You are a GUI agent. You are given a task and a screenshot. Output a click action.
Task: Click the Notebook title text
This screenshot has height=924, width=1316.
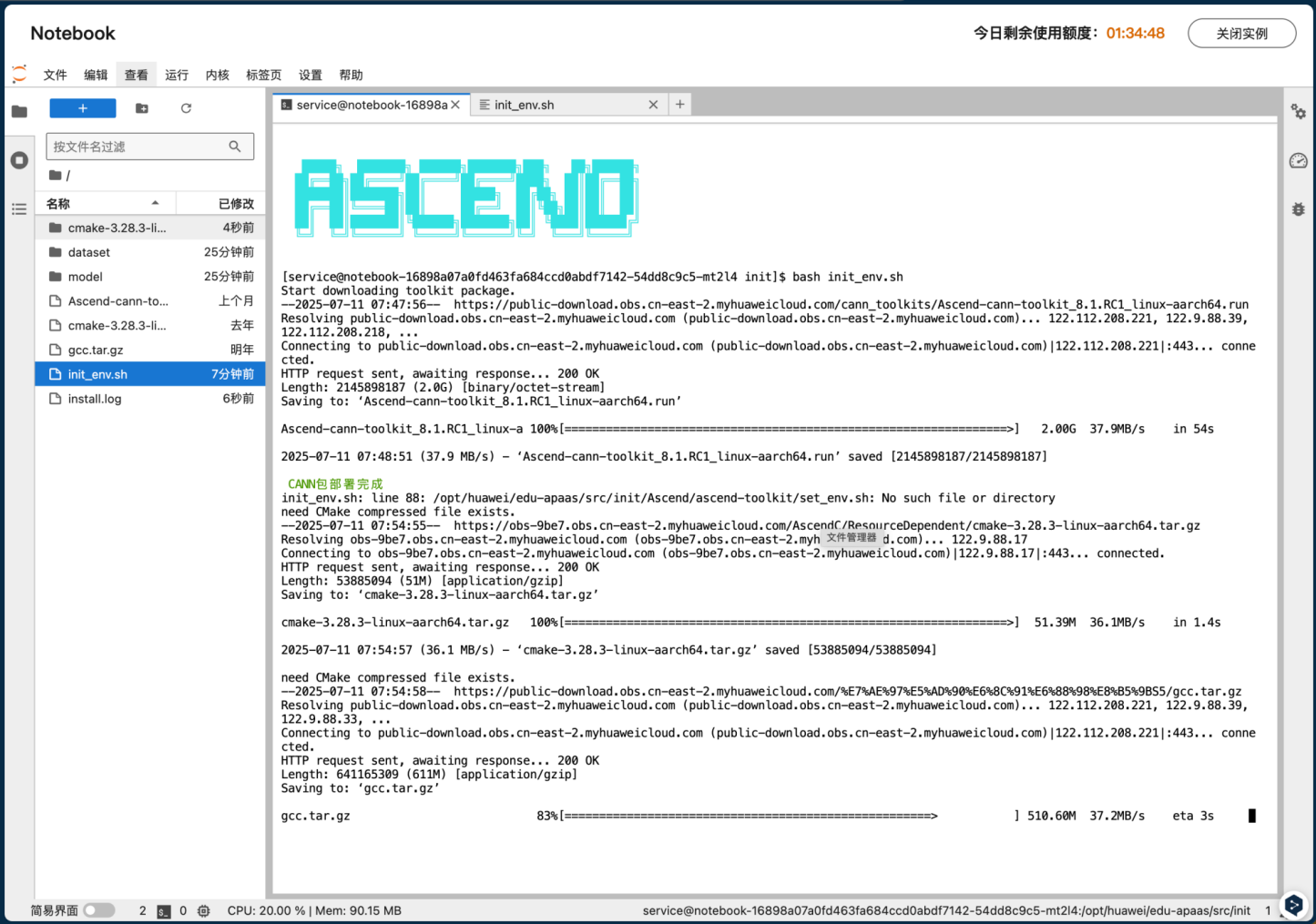coord(73,33)
